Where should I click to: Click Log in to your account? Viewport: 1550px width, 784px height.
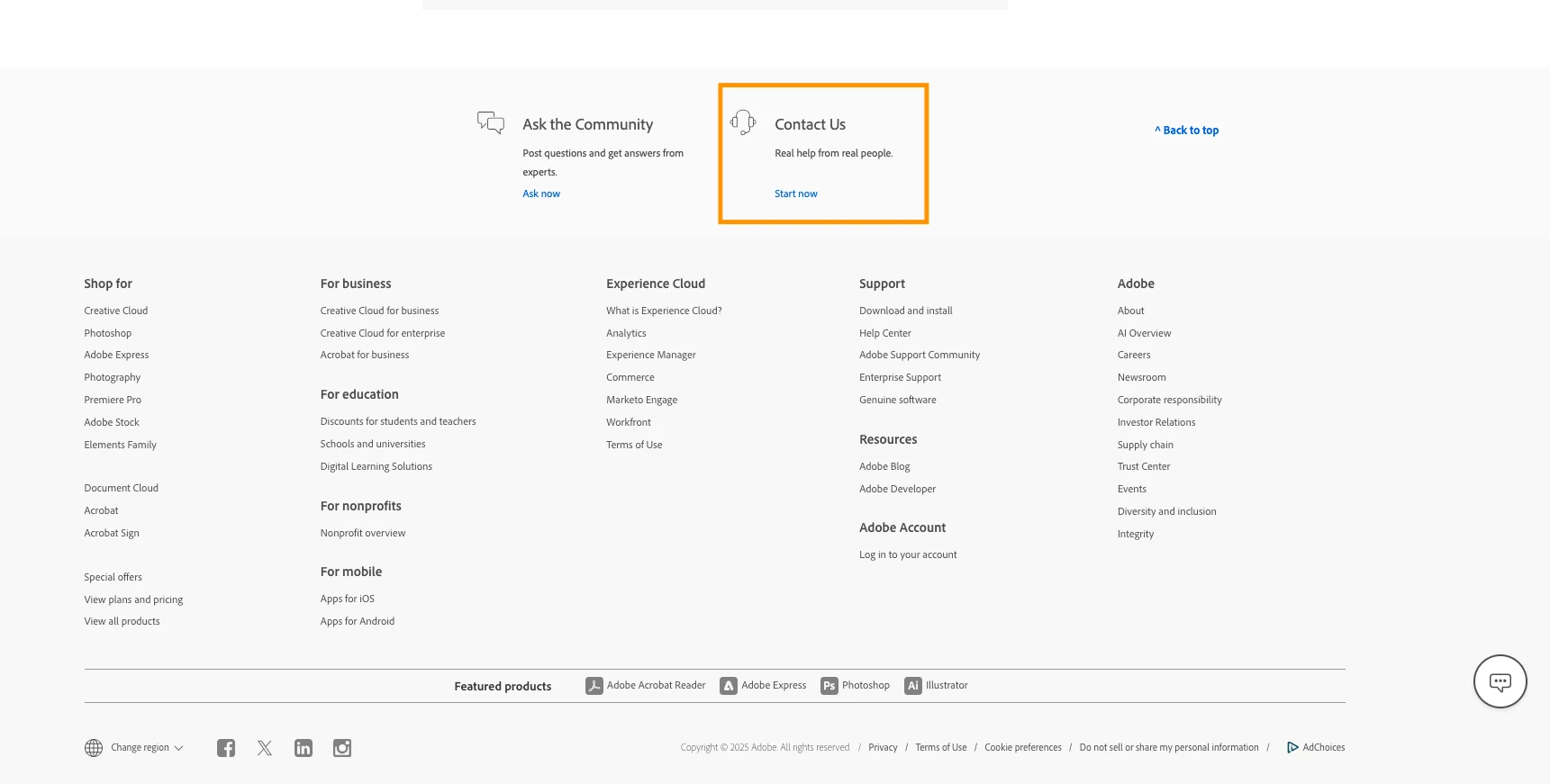coord(908,554)
